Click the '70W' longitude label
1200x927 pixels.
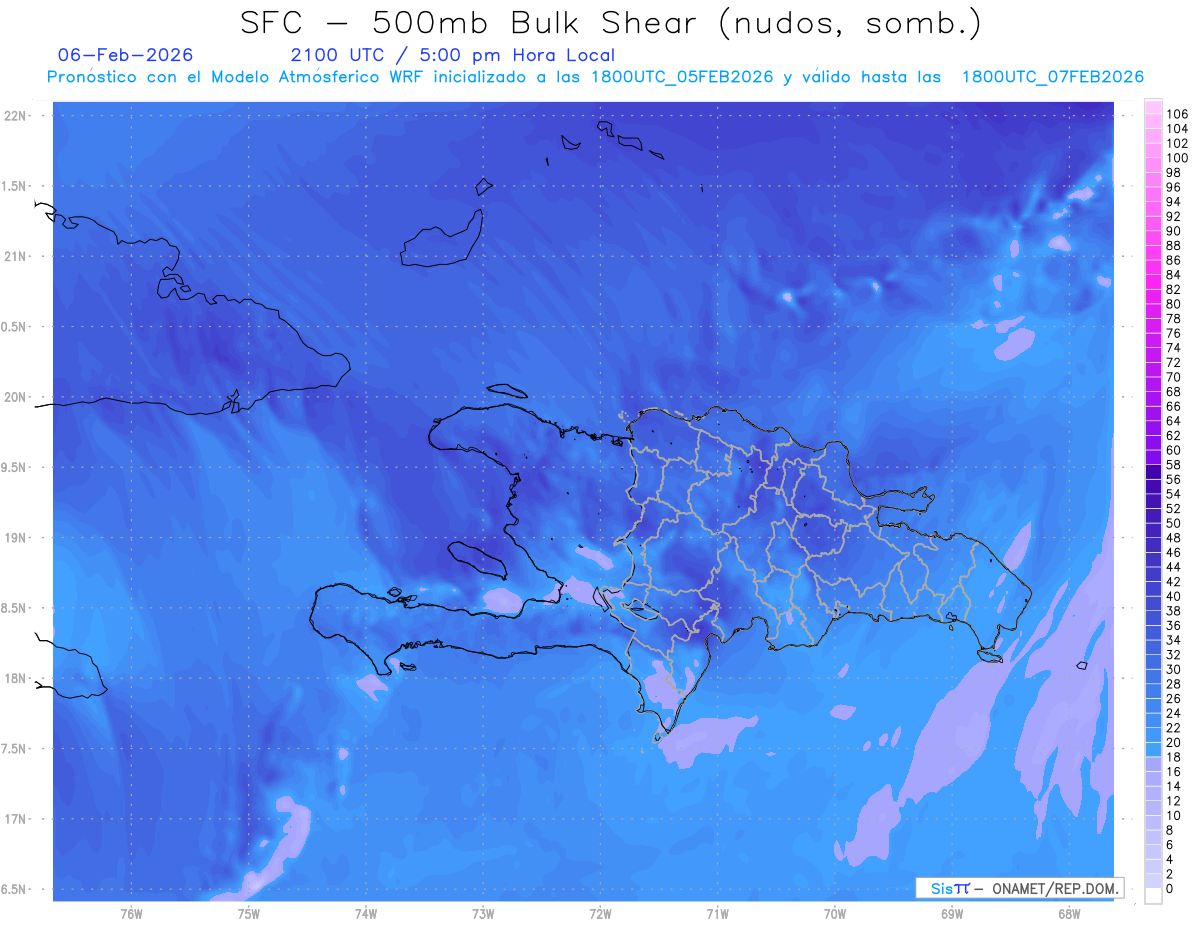(835, 913)
